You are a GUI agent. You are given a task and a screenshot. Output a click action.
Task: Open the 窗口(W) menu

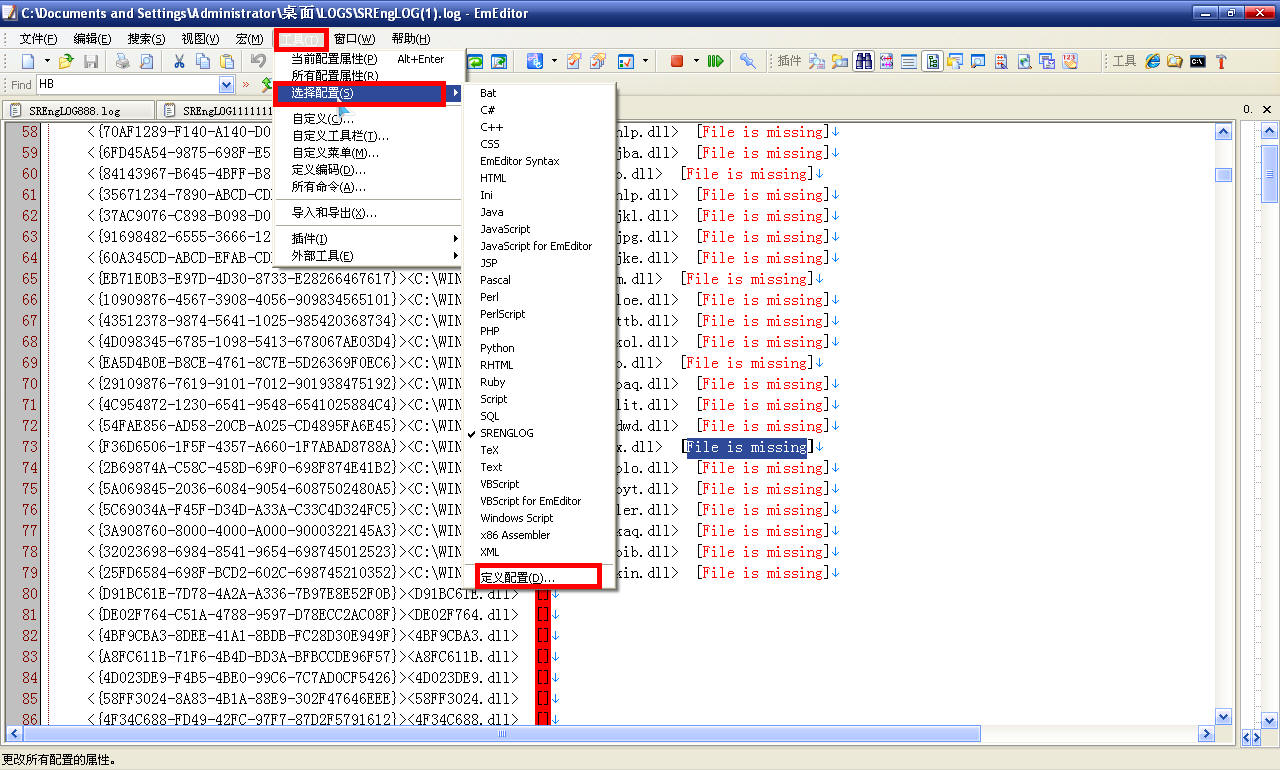pyautogui.click(x=354, y=39)
